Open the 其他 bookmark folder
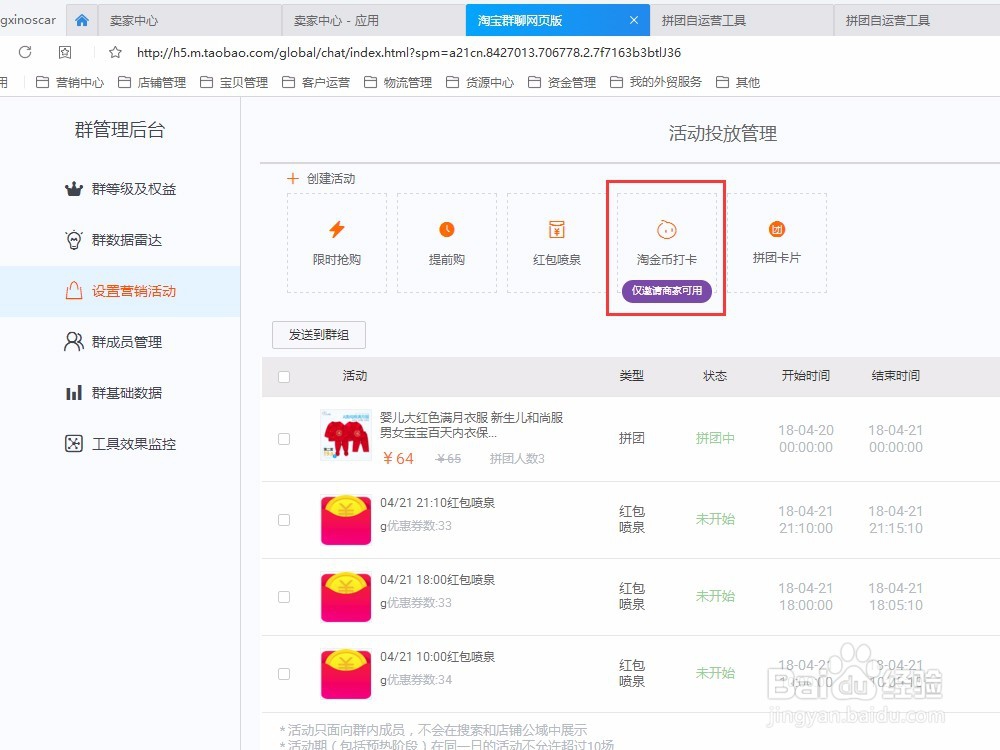The height and width of the screenshot is (750, 1000). point(738,82)
